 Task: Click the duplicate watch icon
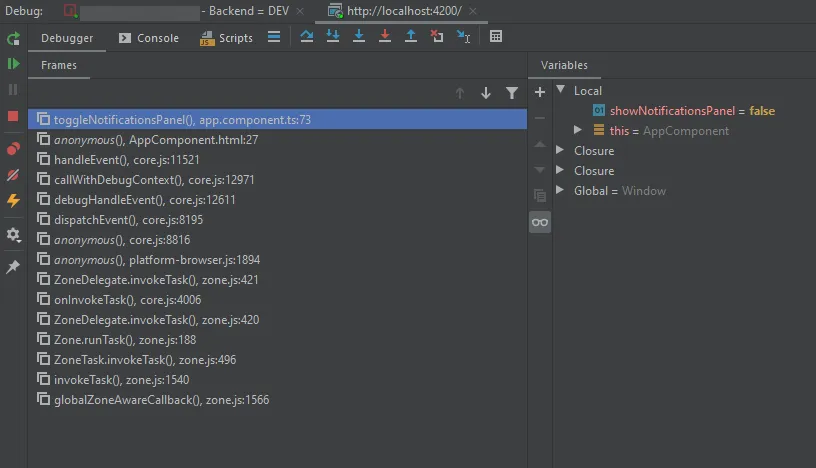point(540,196)
